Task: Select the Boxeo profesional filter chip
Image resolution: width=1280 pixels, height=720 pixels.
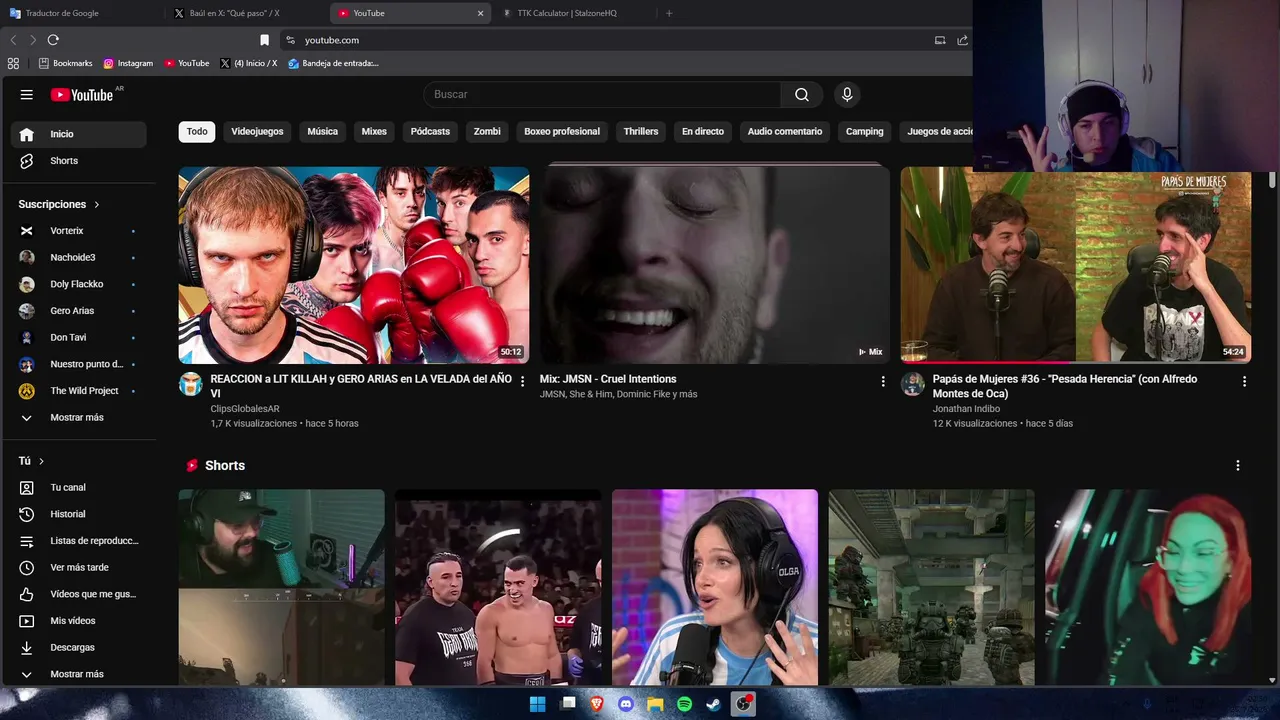Action: (562, 132)
